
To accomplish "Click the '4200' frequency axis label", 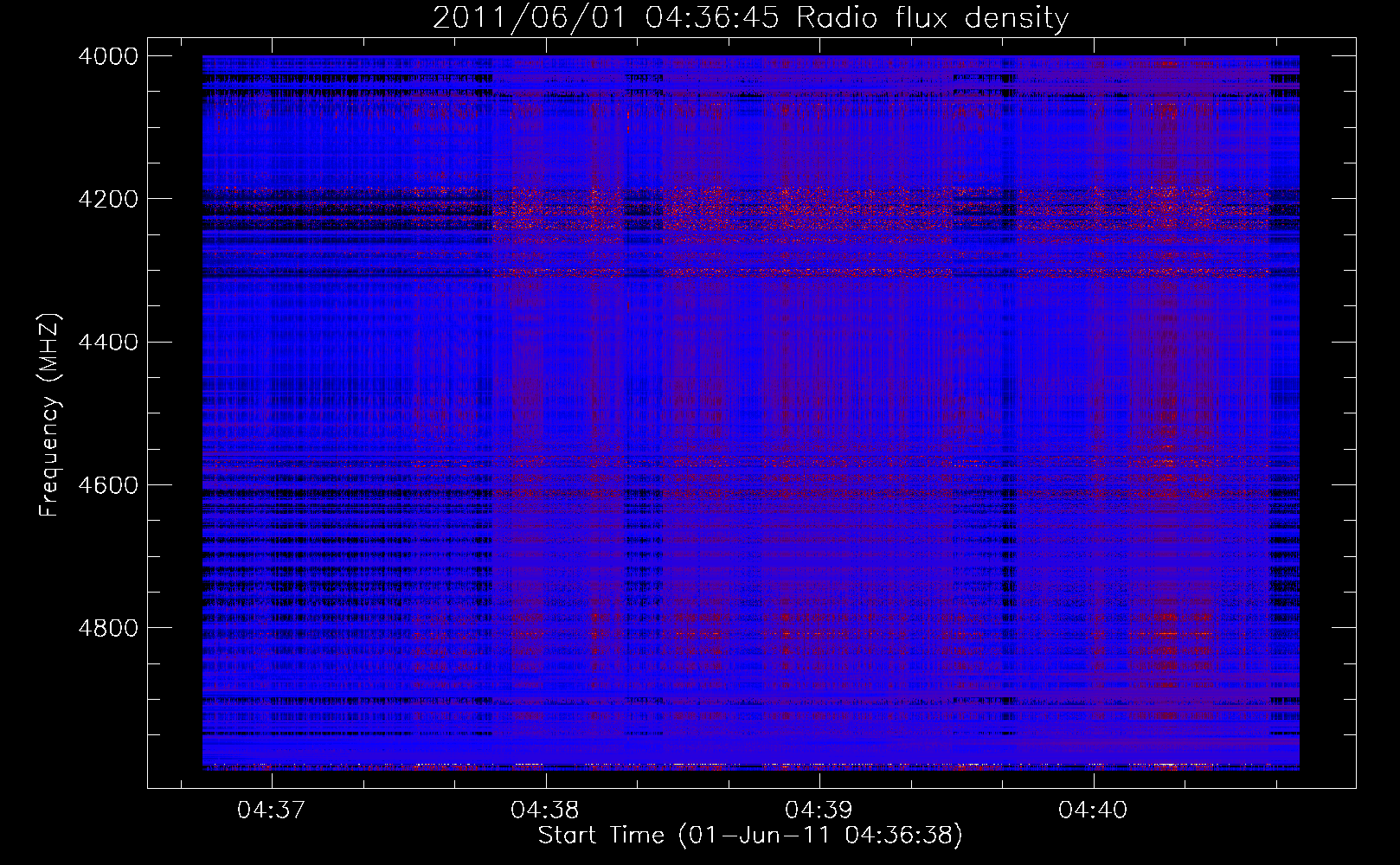I will pyautogui.click(x=108, y=199).
